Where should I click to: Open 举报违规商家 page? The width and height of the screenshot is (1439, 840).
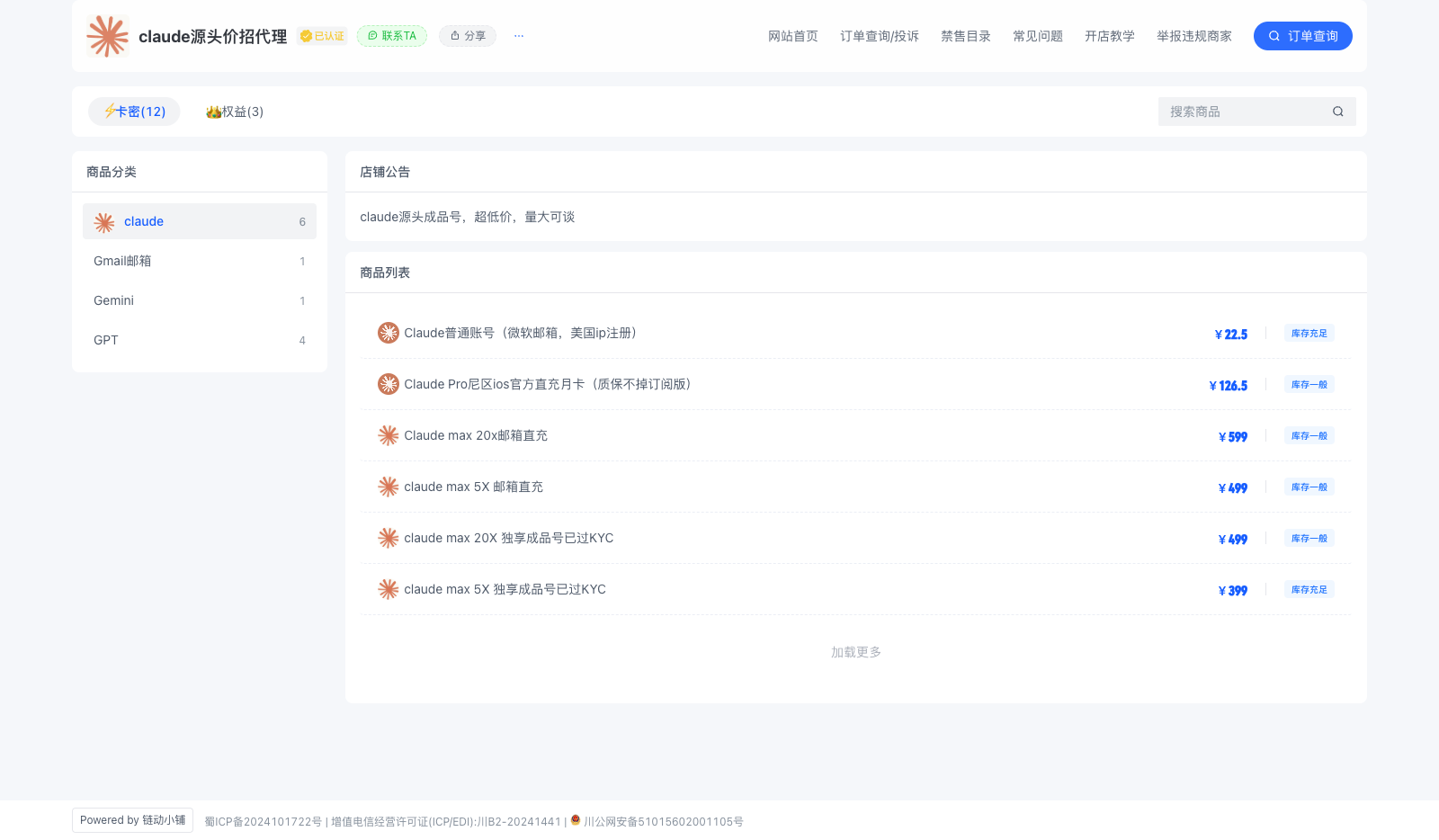point(1194,36)
